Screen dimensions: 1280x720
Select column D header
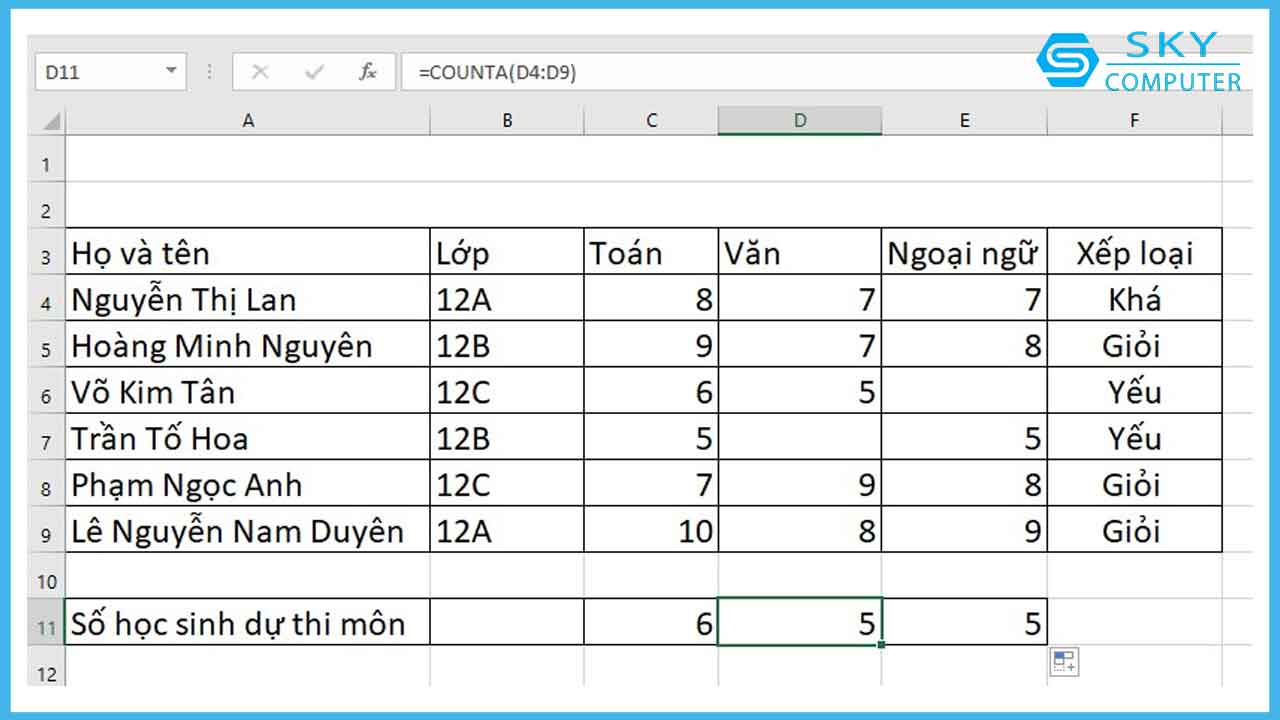click(800, 121)
